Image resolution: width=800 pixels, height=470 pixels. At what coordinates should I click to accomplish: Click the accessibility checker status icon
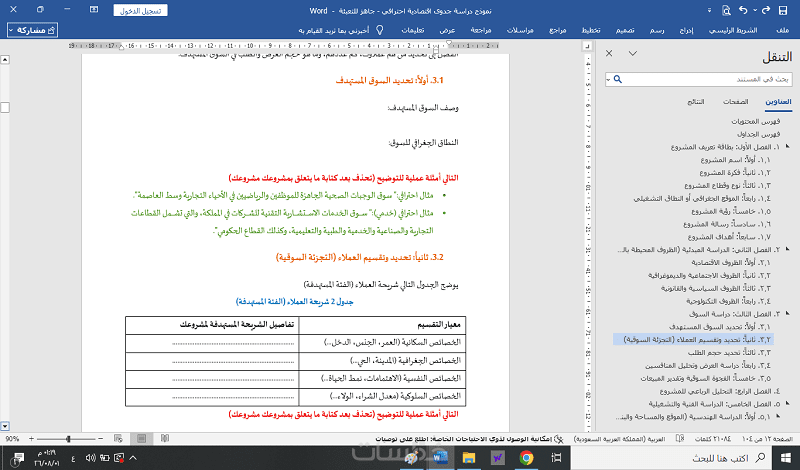[x=559, y=439]
